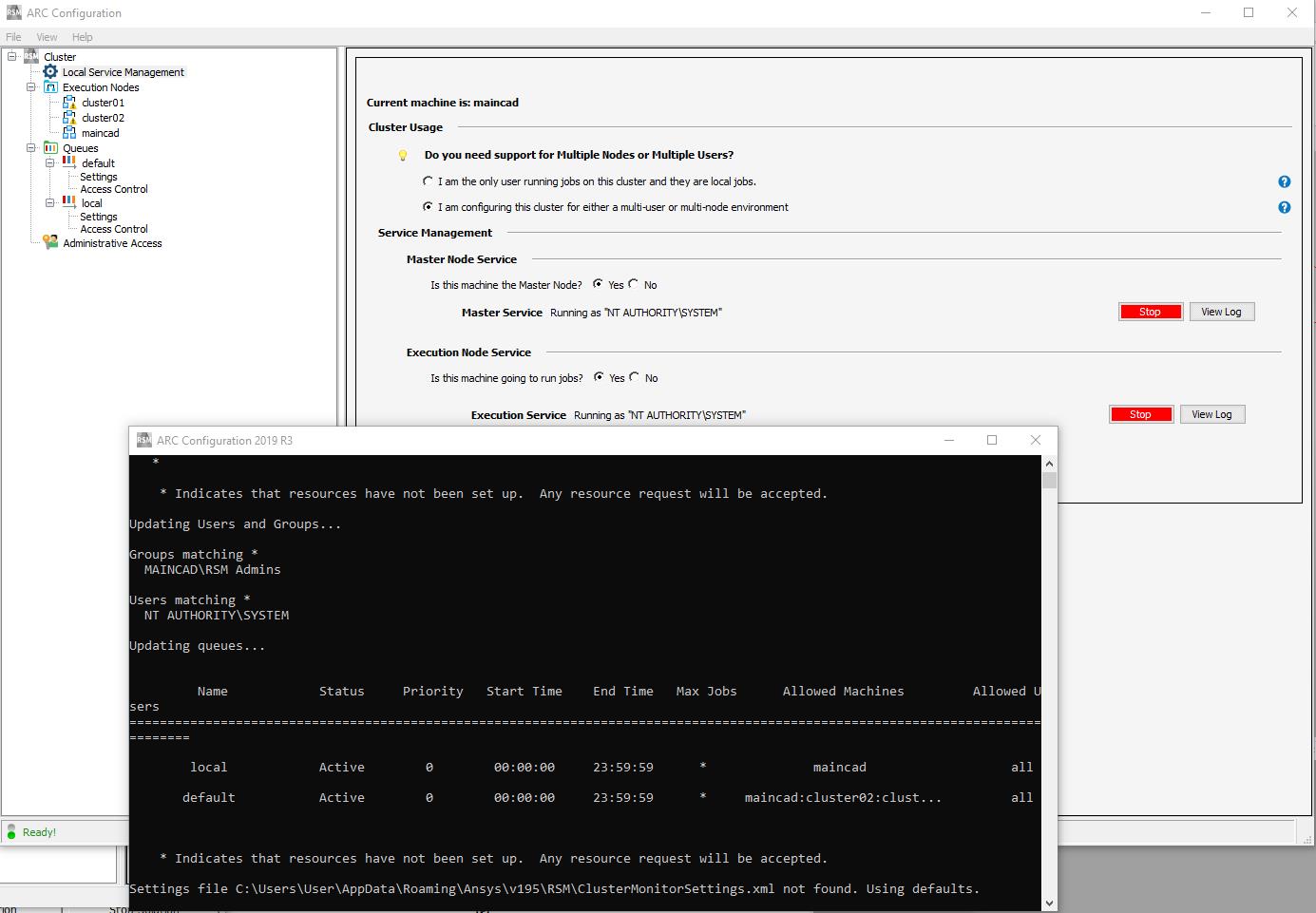Collapse the Execution Nodes branch
Viewport: 1316px width, 913px height.
[30, 86]
